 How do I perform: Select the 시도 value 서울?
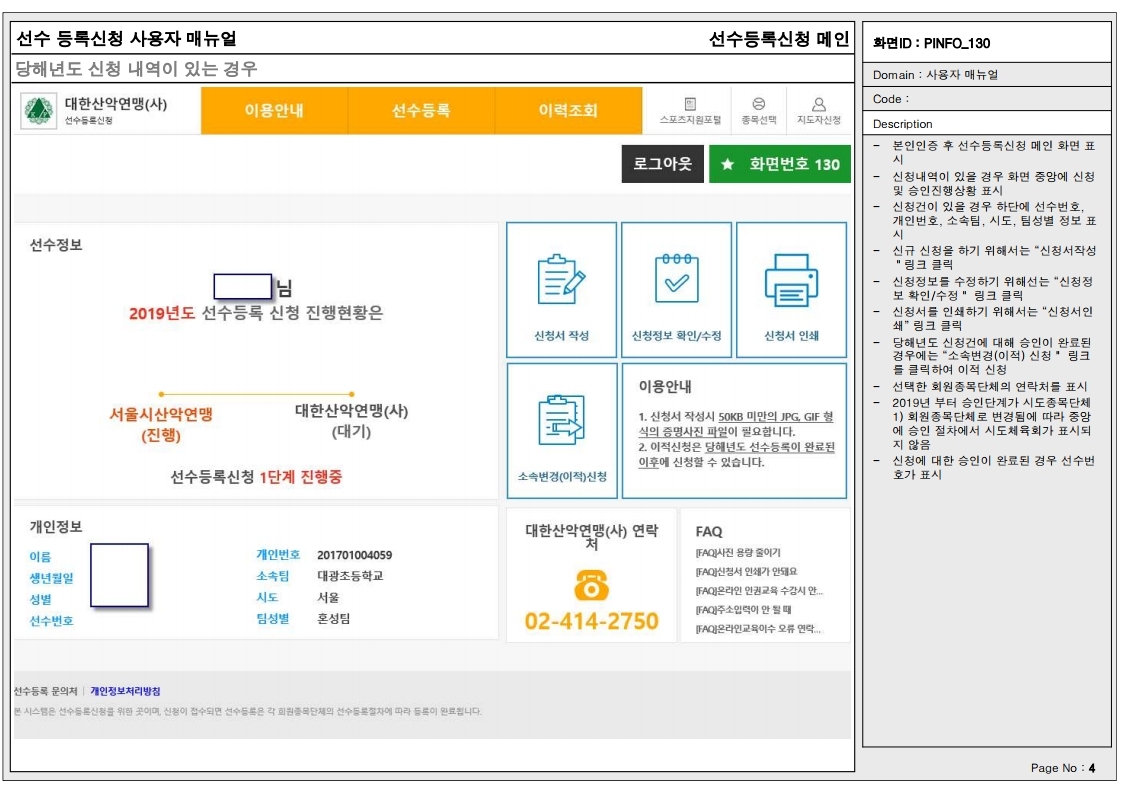[328, 598]
